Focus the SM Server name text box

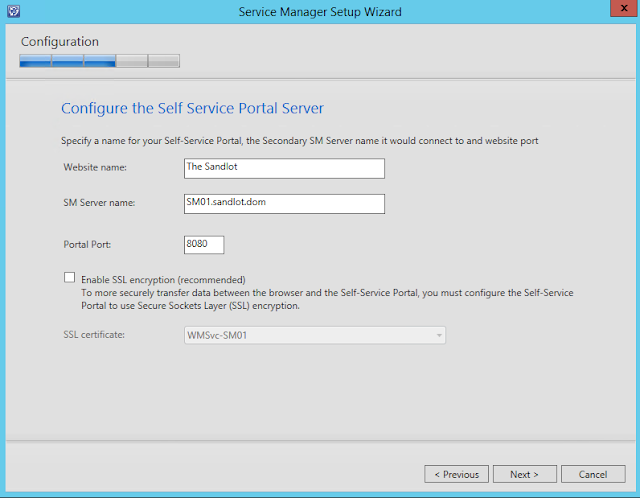click(284, 203)
